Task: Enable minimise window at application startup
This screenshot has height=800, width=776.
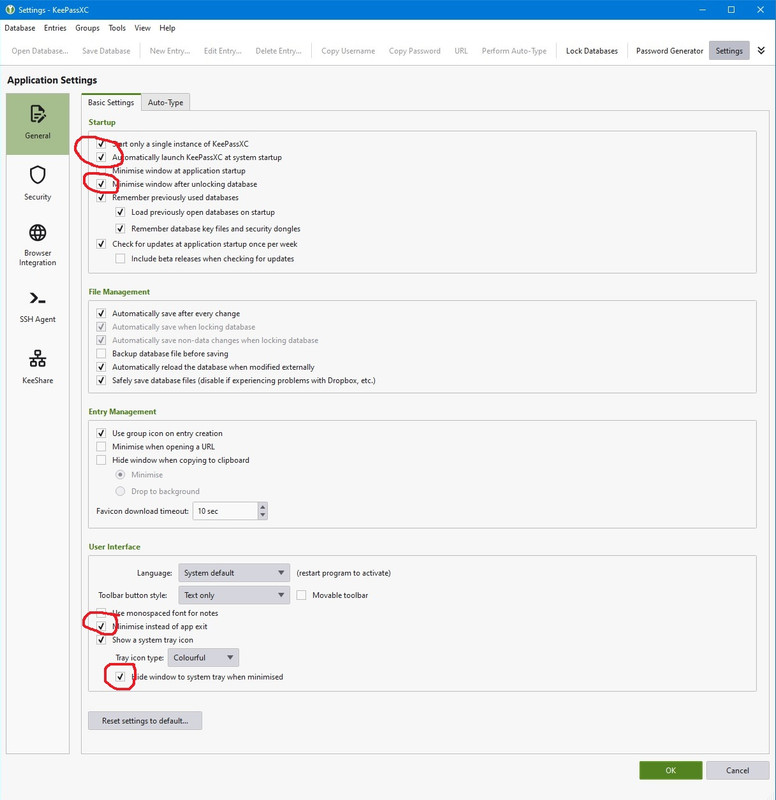Action: pos(101,170)
